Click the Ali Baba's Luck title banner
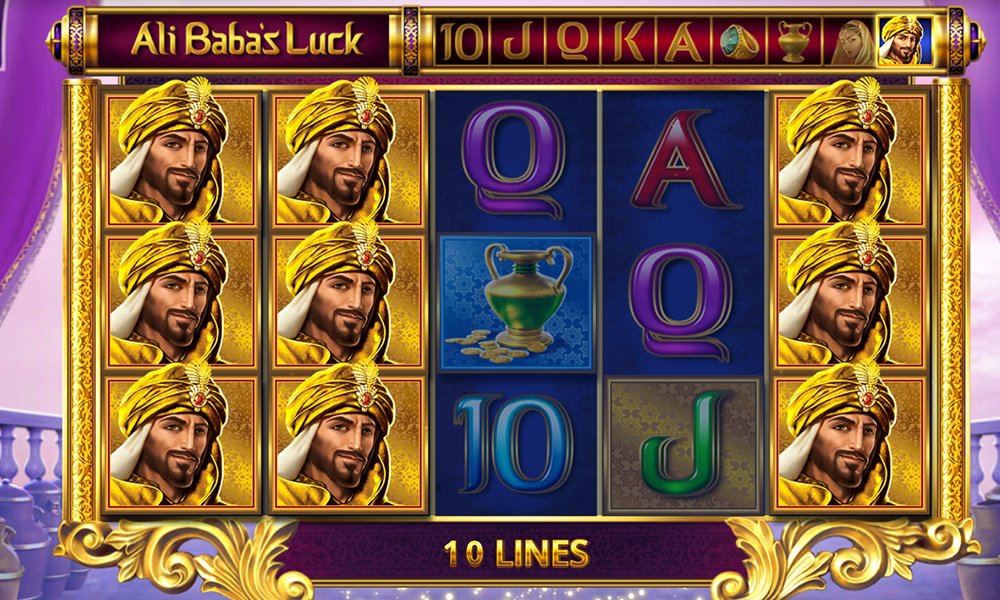 pos(246,41)
